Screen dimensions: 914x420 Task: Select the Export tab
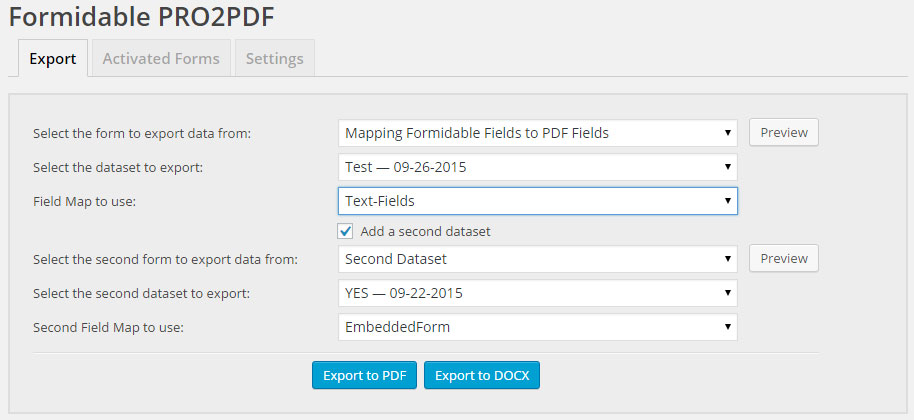point(53,58)
